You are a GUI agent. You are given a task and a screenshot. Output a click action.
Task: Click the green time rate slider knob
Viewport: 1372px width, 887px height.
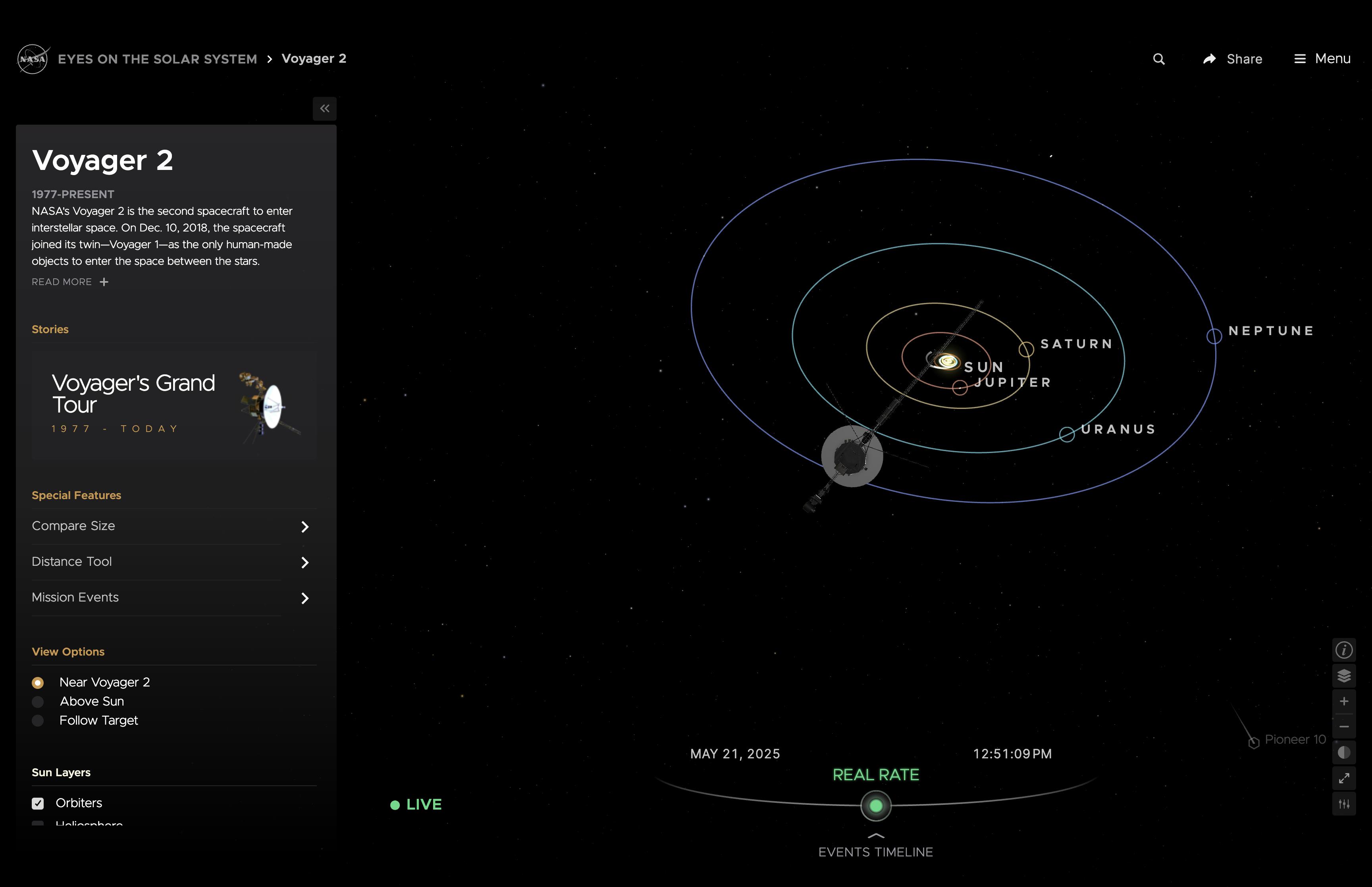[x=875, y=805]
